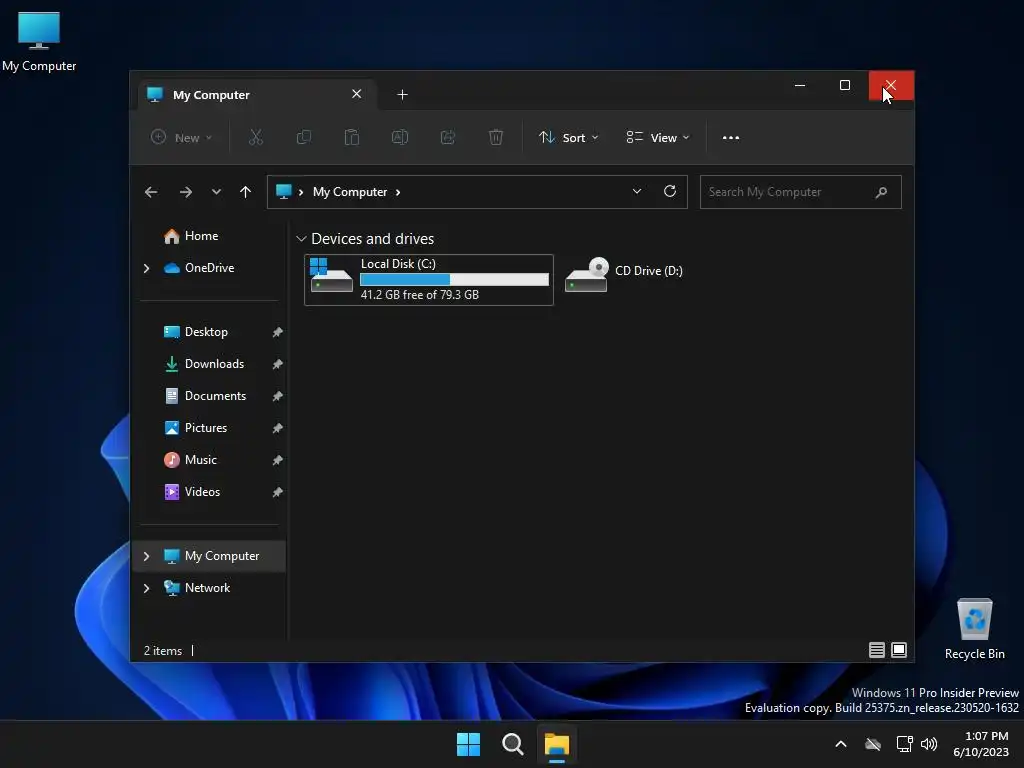This screenshot has height=768, width=1024.
Task: Select My Computer in navigation pane
Action: click(x=211, y=556)
